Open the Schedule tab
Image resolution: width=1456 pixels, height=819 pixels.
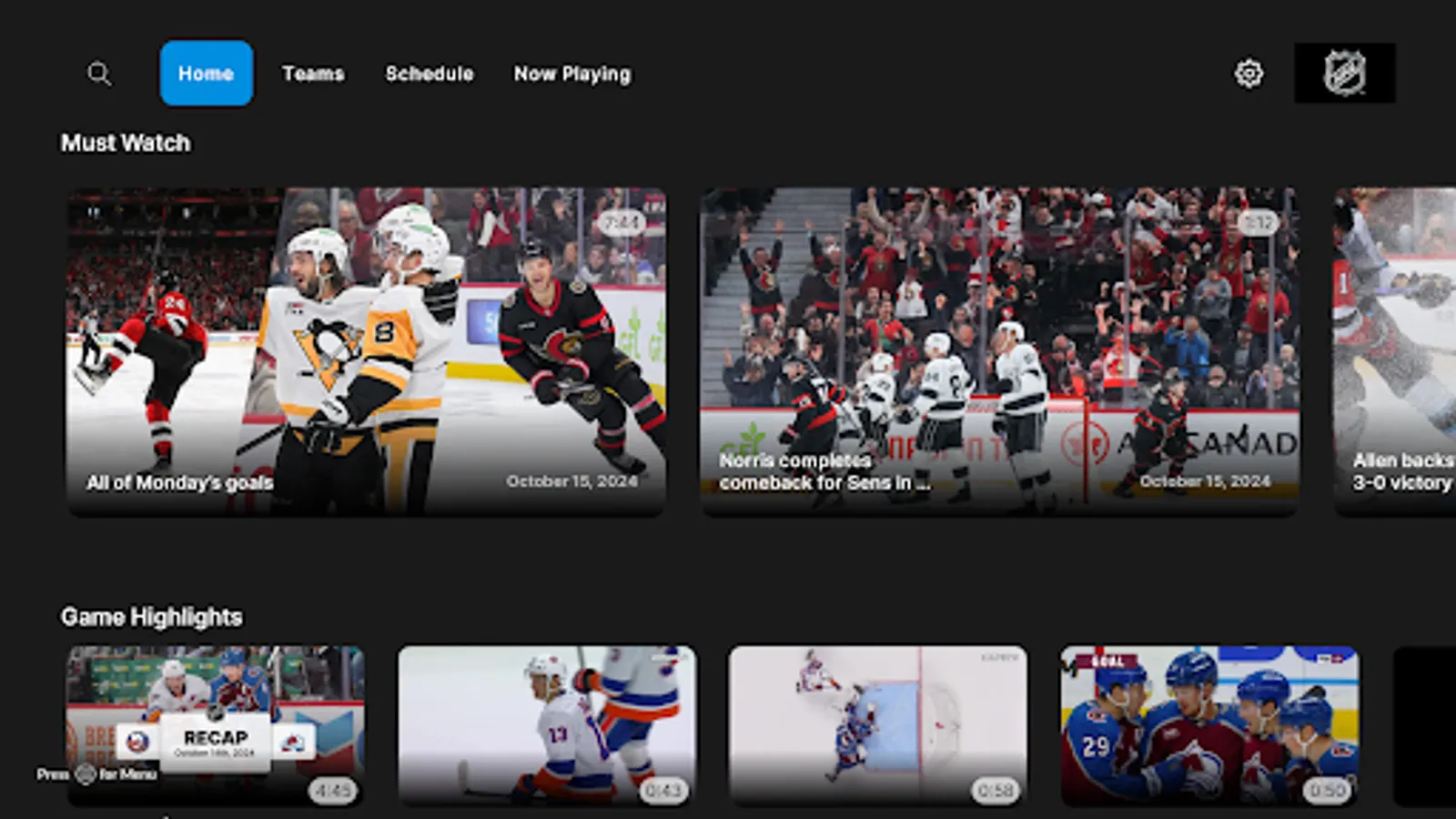click(430, 74)
